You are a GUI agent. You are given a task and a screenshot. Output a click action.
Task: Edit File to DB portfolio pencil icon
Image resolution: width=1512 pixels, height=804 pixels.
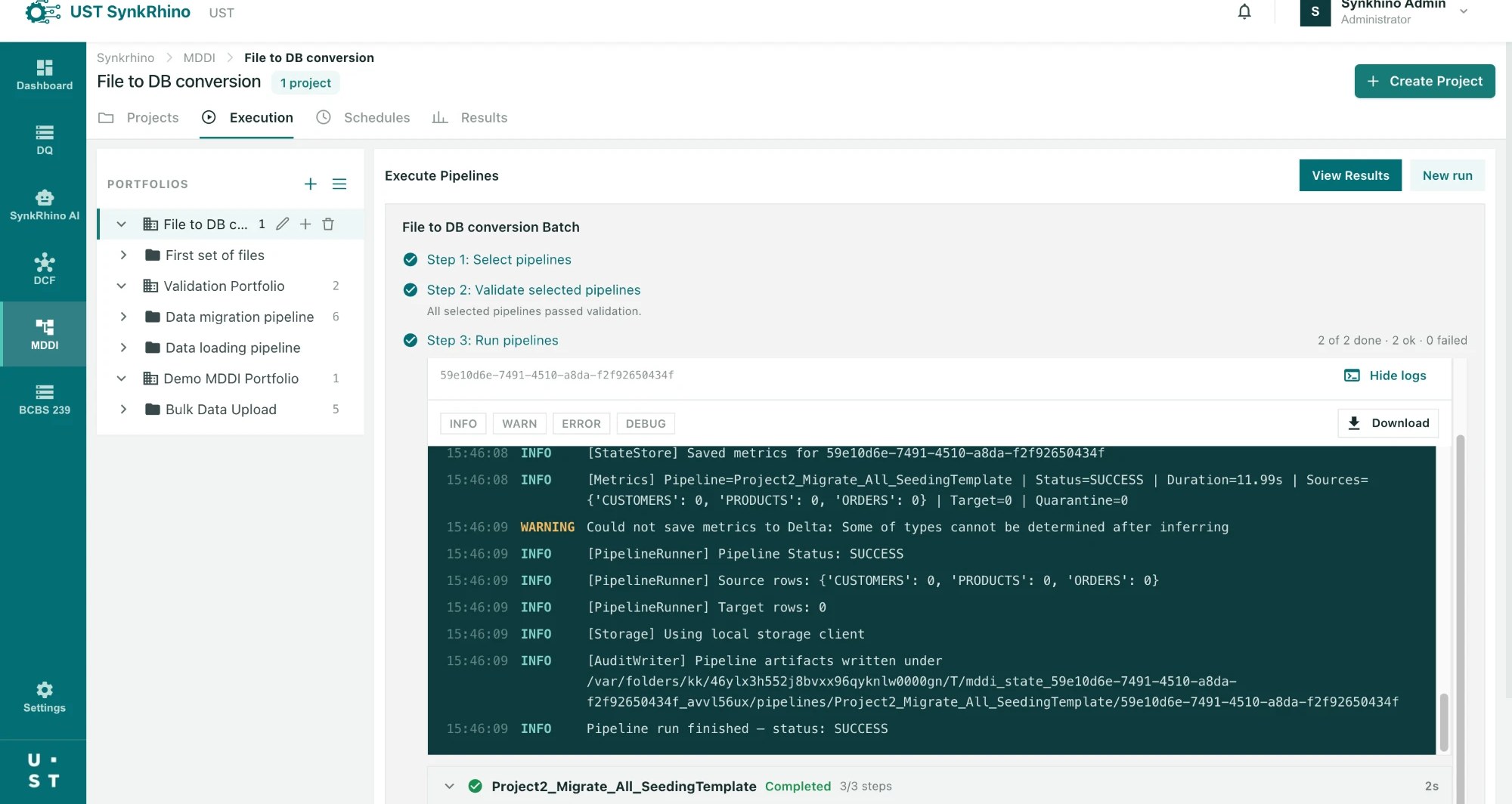[282, 224]
